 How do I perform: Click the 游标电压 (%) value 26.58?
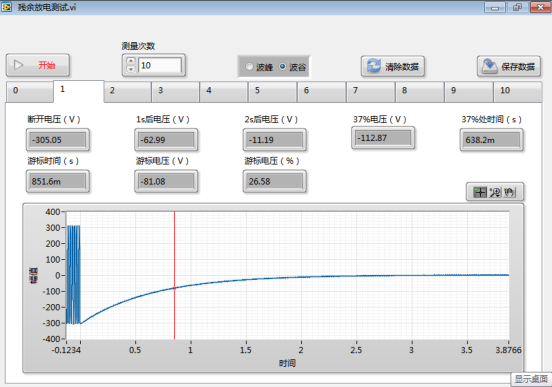(275, 181)
